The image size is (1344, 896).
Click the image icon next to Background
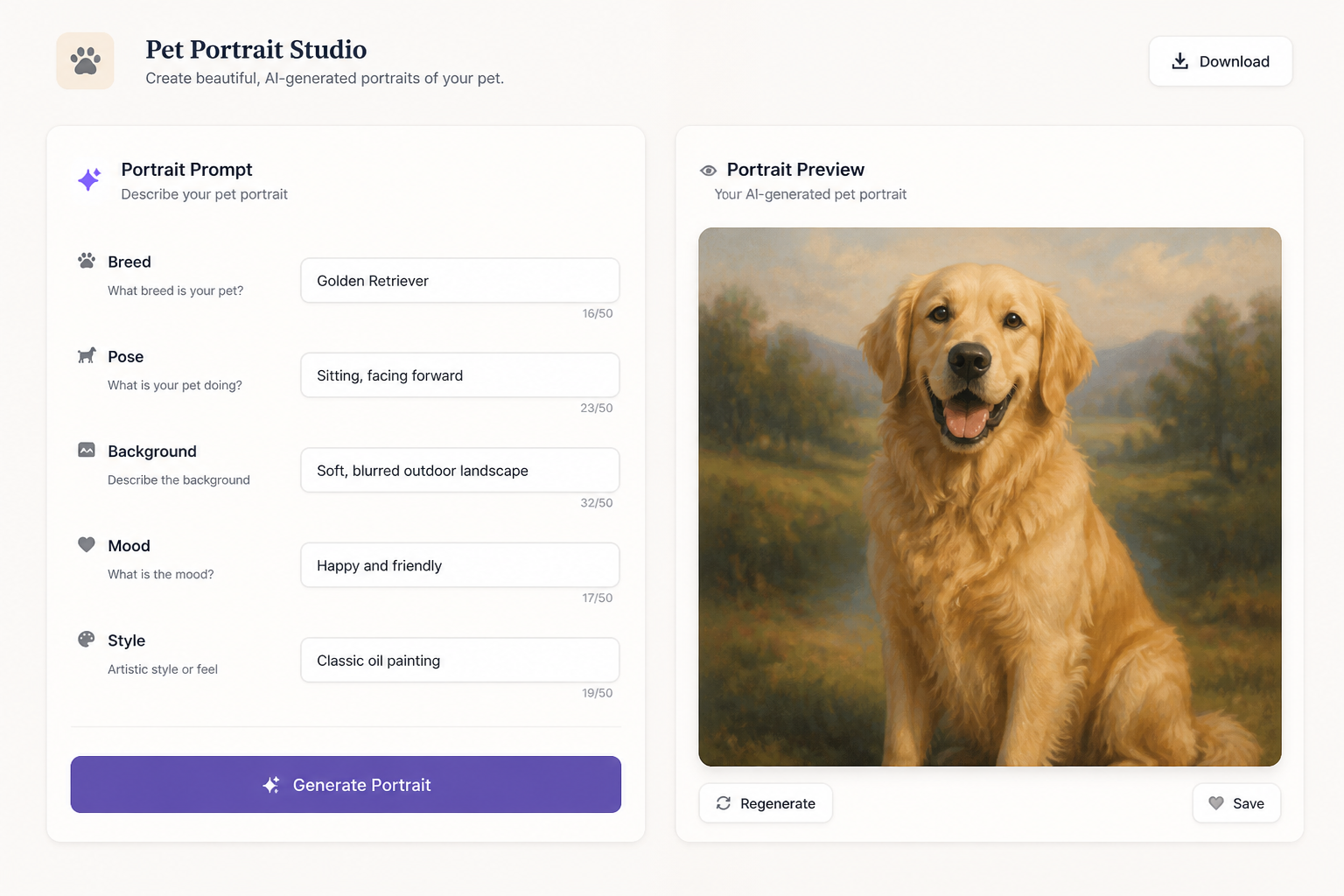[x=87, y=450]
